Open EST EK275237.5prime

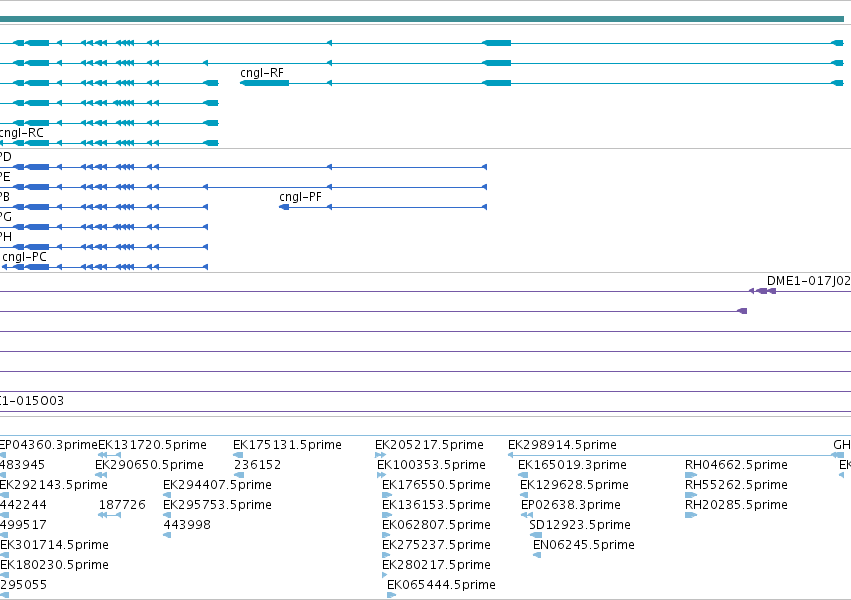pos(436,545)
